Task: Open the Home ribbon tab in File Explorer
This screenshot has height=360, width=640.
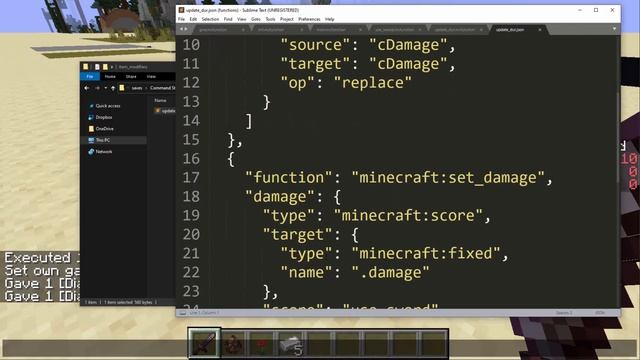Action: tap(110, 76)
